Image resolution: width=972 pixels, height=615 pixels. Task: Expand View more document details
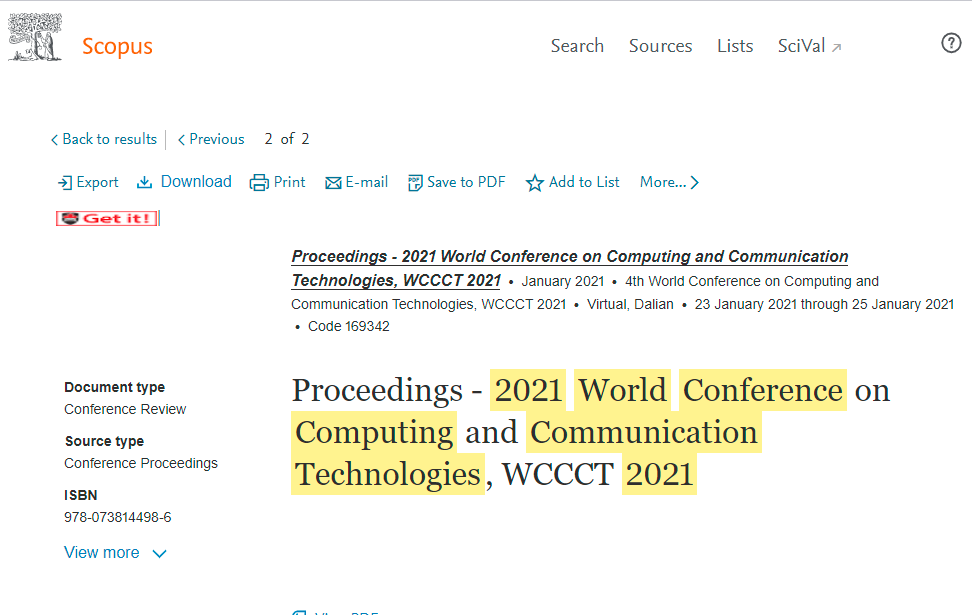pyautogui.click(x=115, y=553)
